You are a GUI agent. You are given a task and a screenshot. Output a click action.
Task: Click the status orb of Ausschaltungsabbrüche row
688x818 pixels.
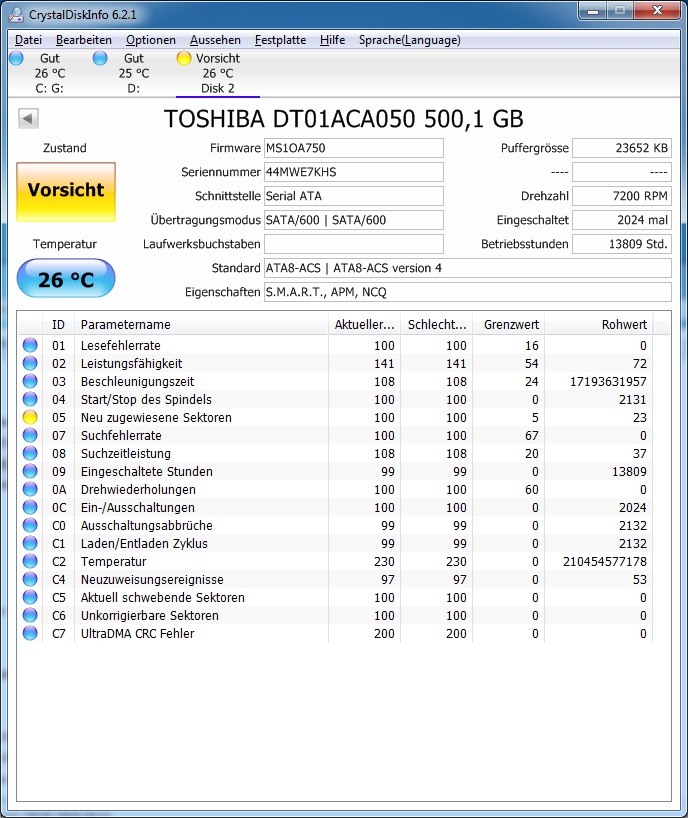30,525
